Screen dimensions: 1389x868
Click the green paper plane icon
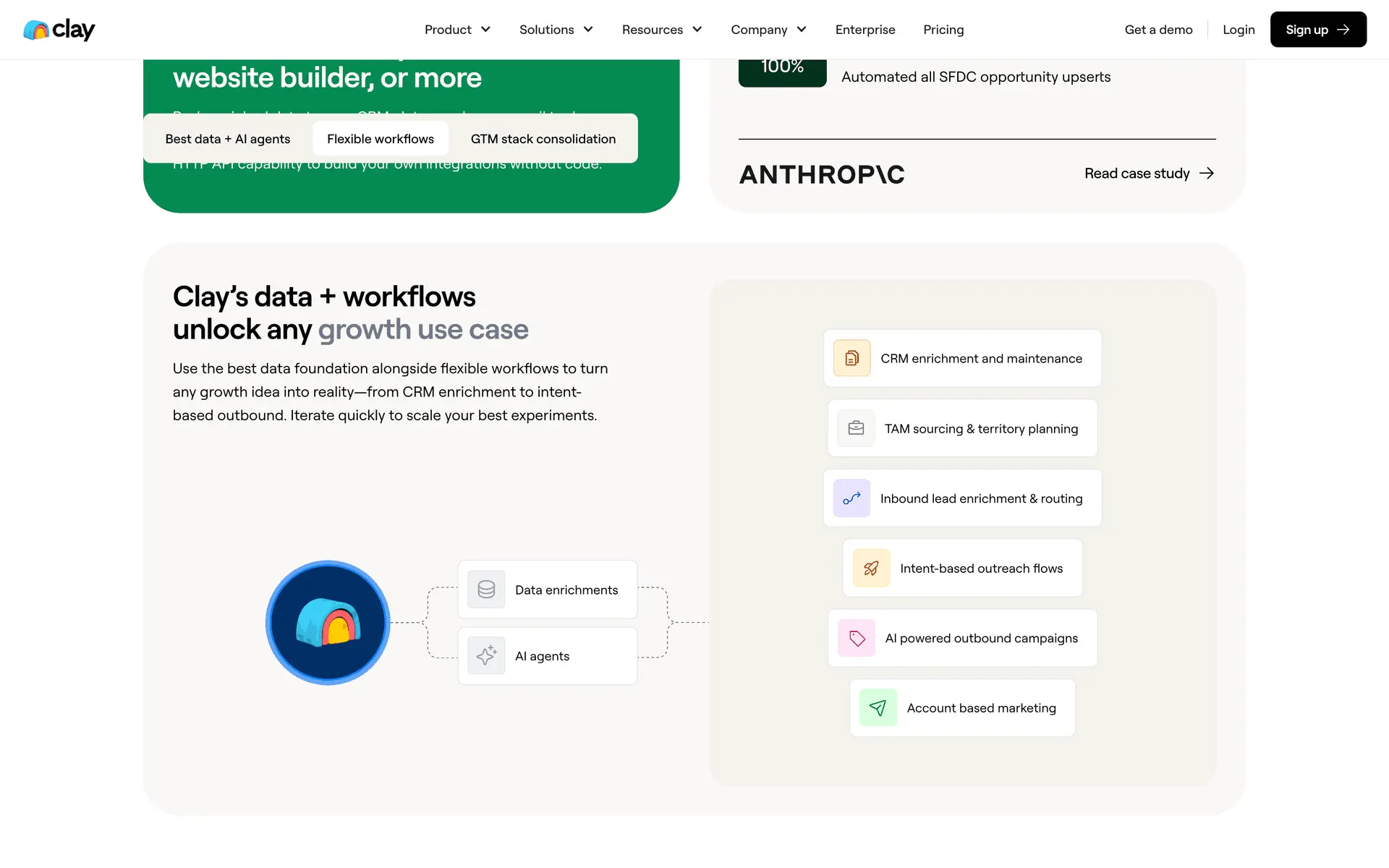(x=878, y=708)
